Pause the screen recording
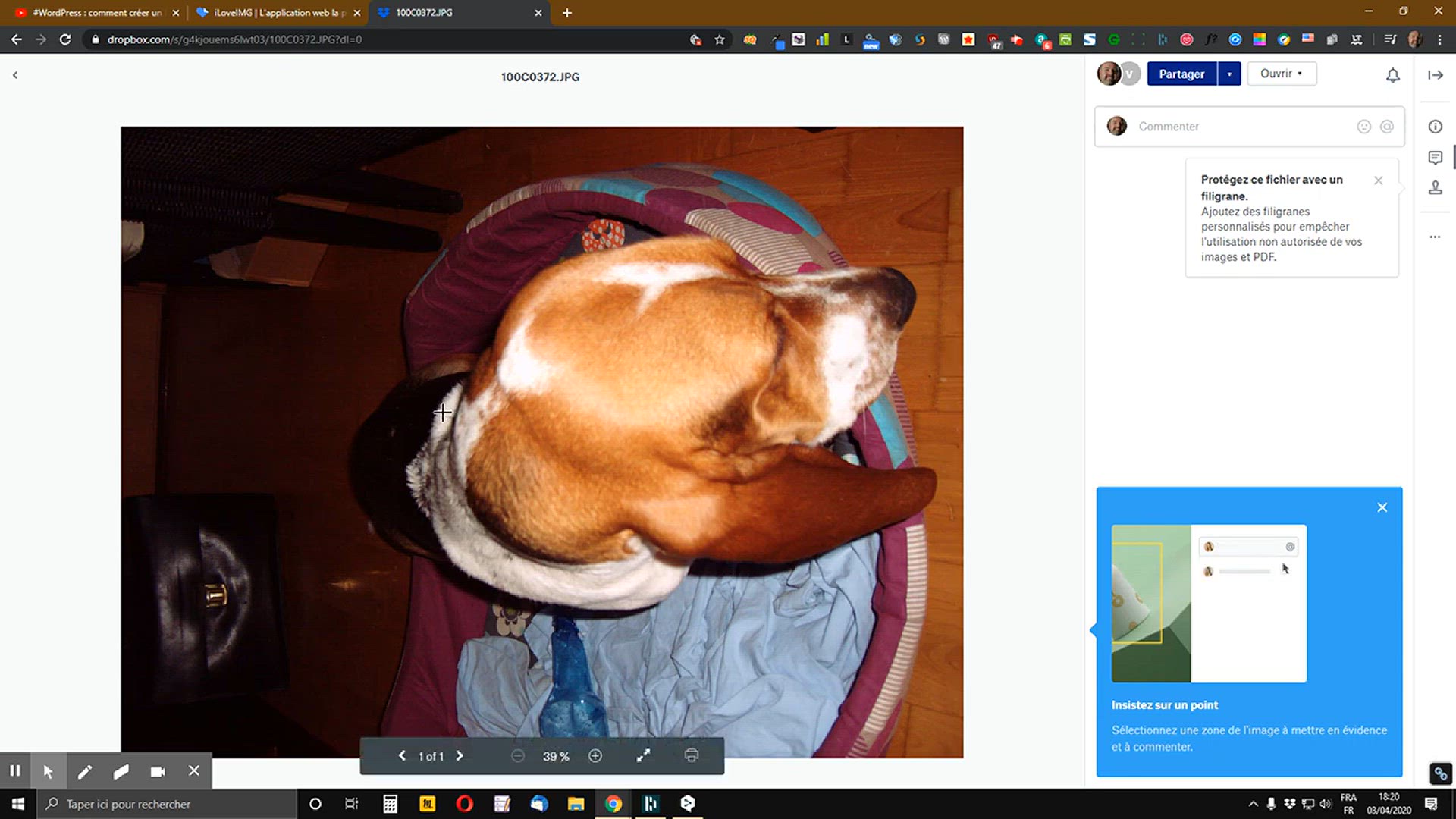 pos(15,771)
